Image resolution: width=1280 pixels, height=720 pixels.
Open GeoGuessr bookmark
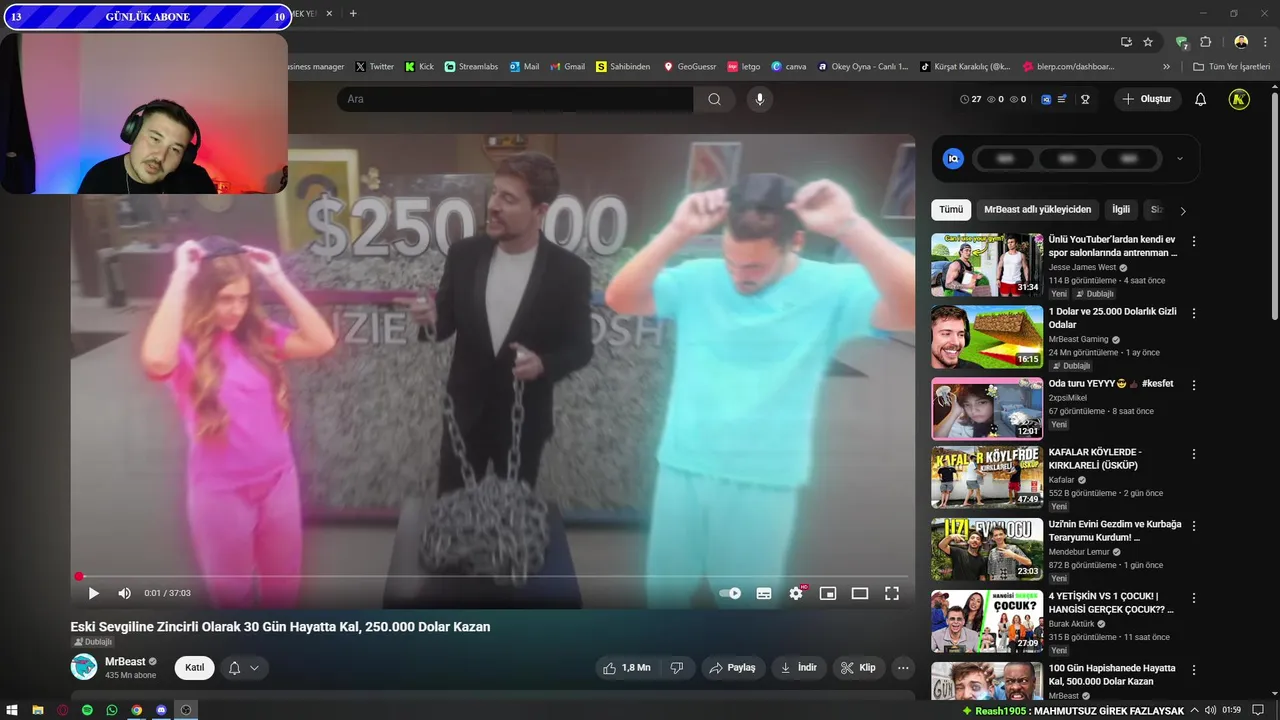[x=690, y=67]
